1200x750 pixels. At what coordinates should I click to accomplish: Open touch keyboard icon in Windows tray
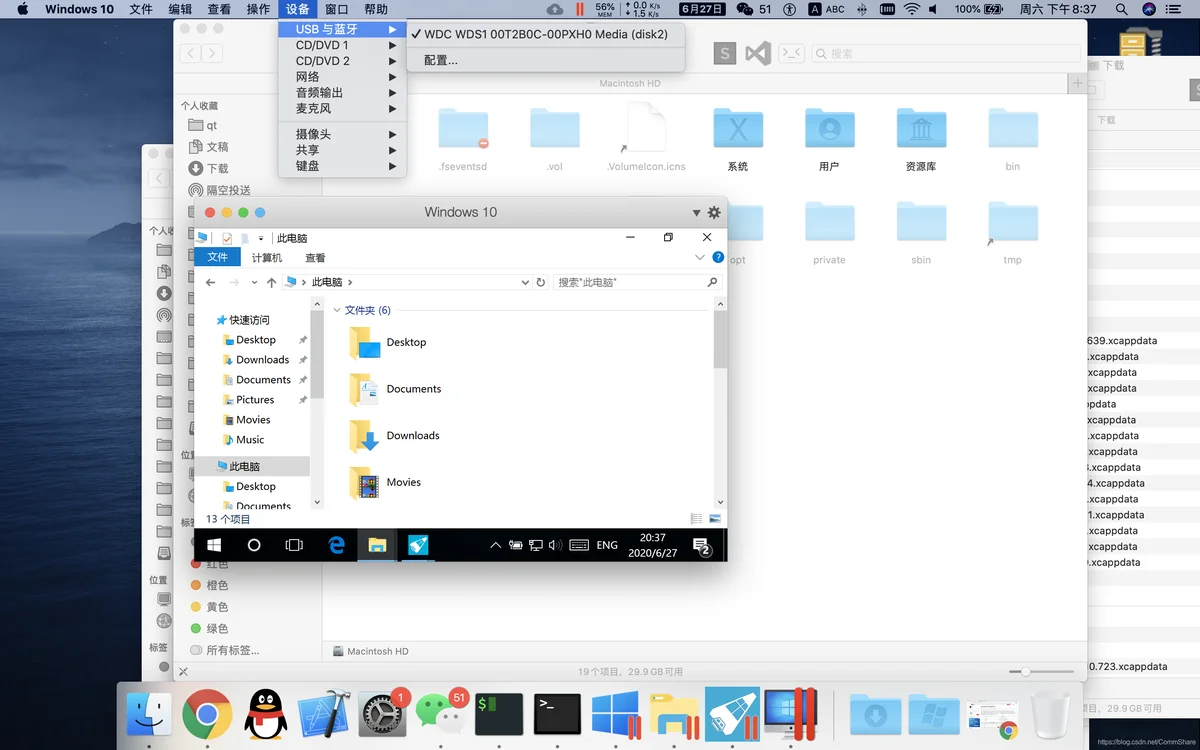coord(579,545)
